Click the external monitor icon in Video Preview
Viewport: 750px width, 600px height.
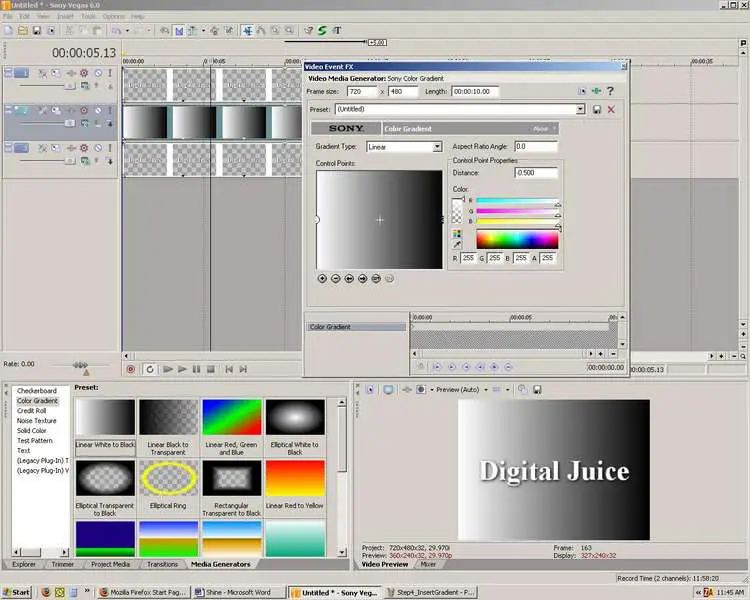point(388,389)
